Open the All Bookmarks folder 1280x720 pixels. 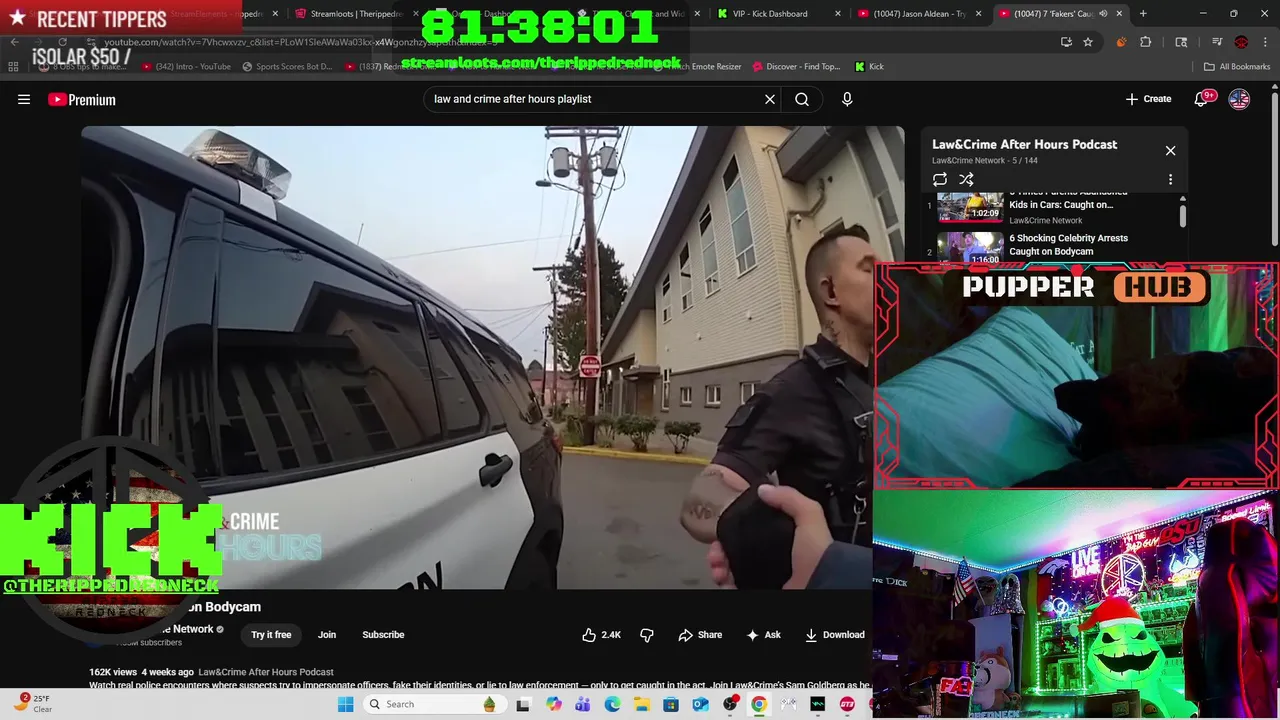(1237, 66)
